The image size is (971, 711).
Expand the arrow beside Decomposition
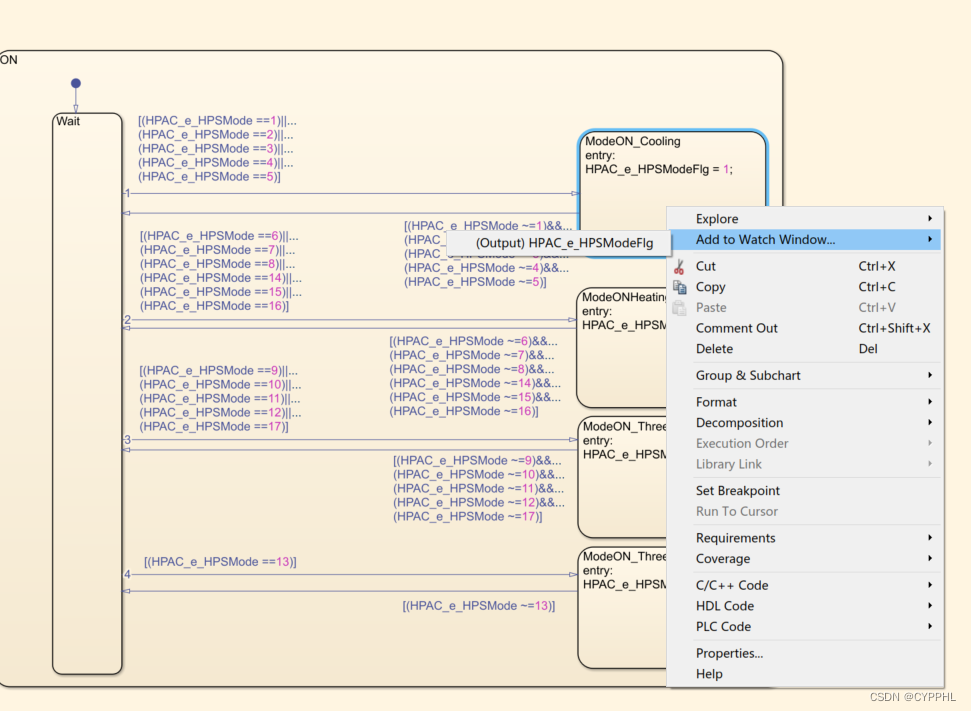pos(930,422)
